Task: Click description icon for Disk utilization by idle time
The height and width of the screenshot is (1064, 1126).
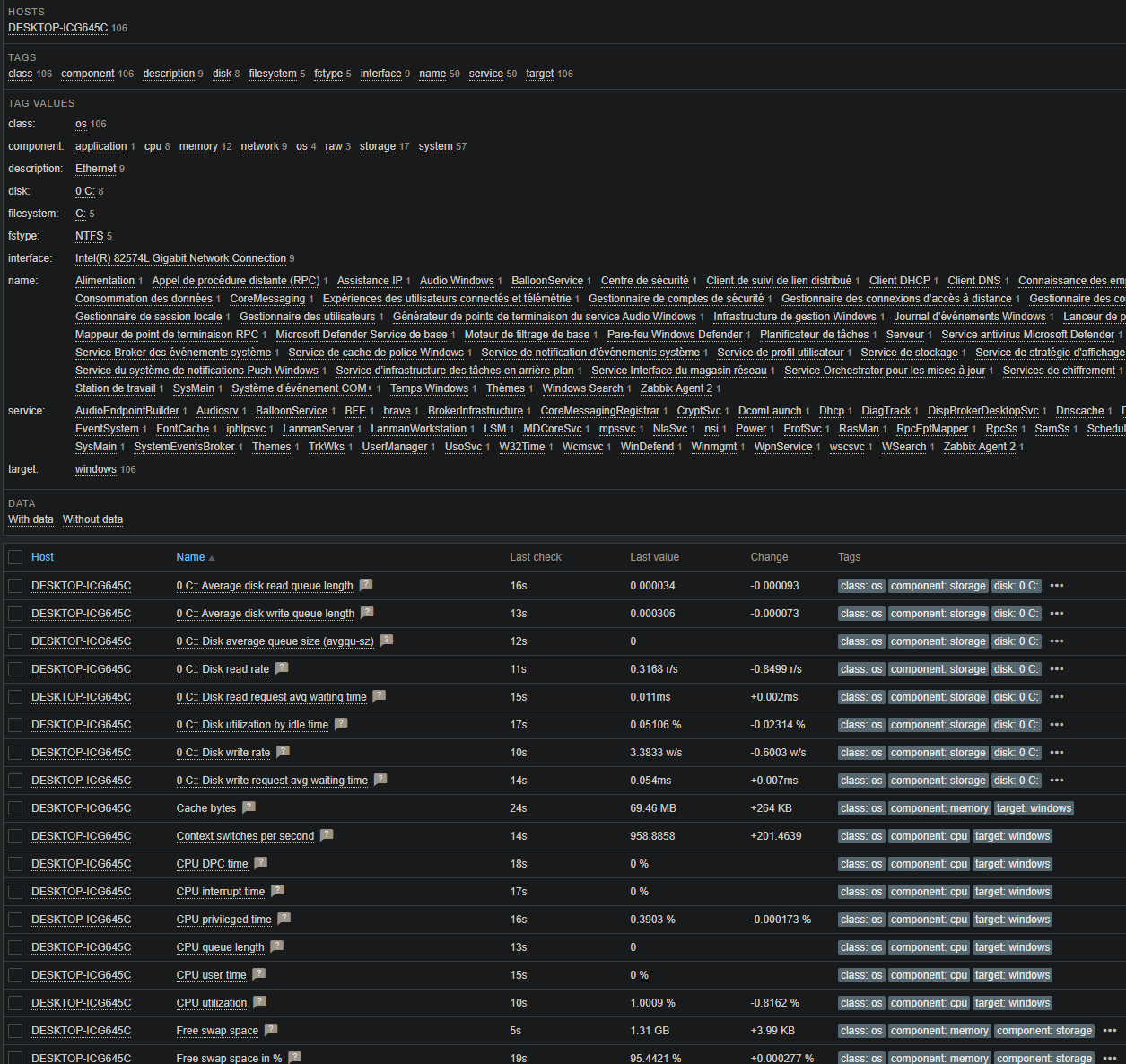Action: [x=341, y=724]
